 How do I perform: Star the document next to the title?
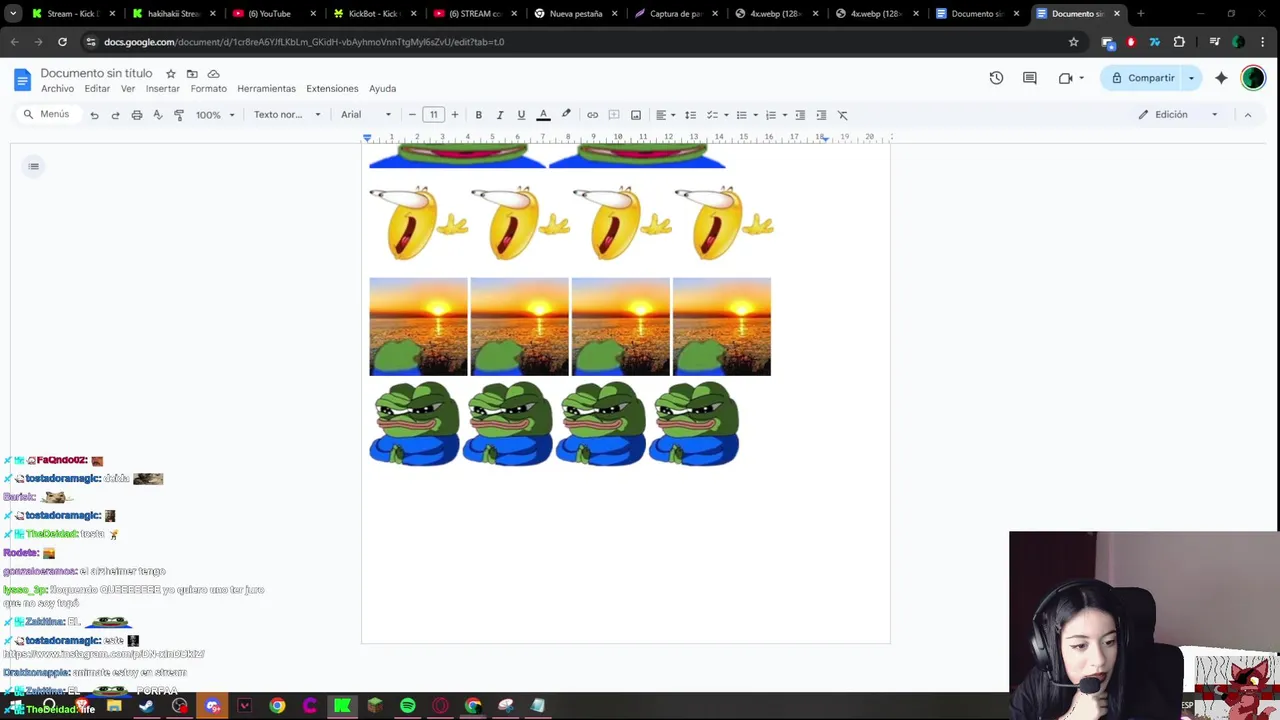click(171, 74)
